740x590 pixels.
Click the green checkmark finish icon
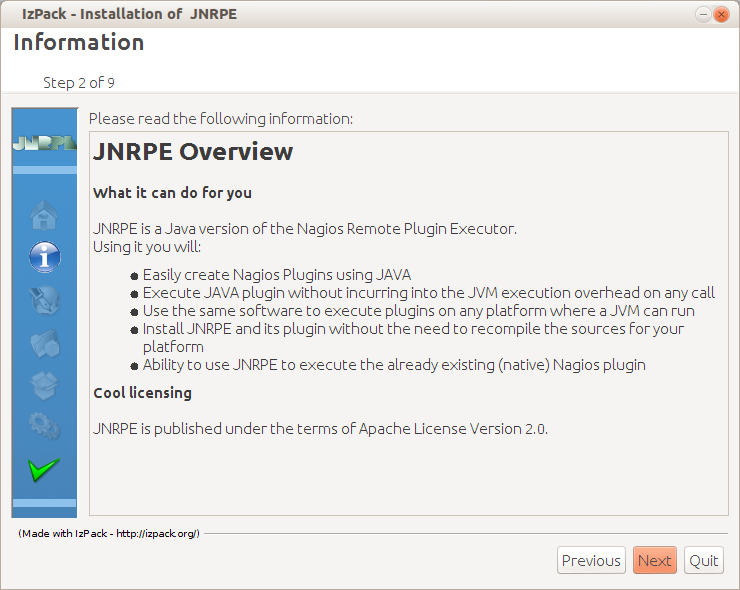(x=44, y=470)
